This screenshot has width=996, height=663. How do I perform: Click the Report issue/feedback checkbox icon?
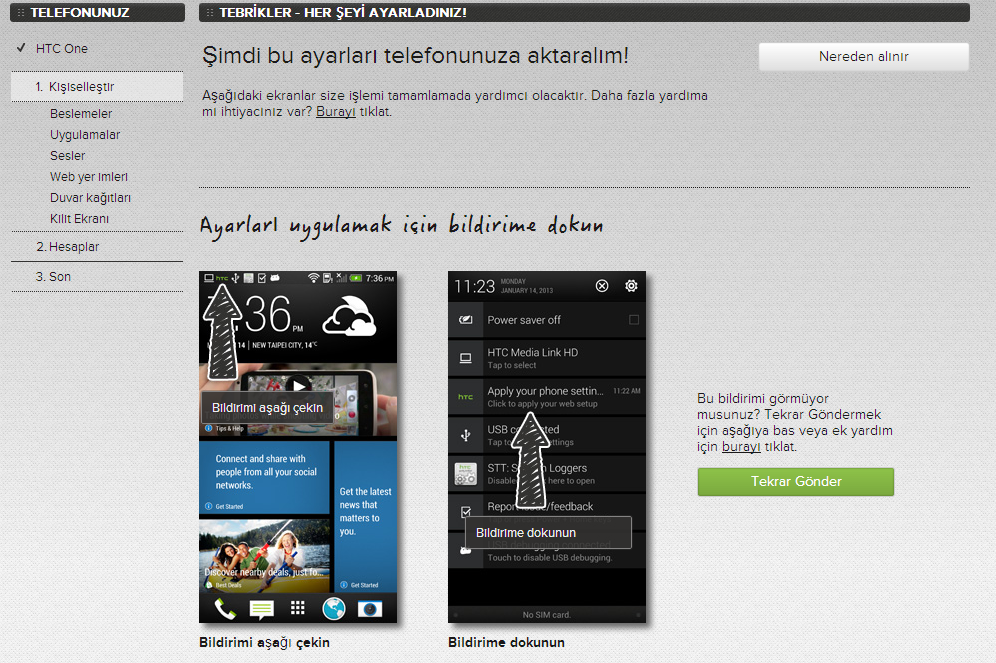click(x=466, y=512)
